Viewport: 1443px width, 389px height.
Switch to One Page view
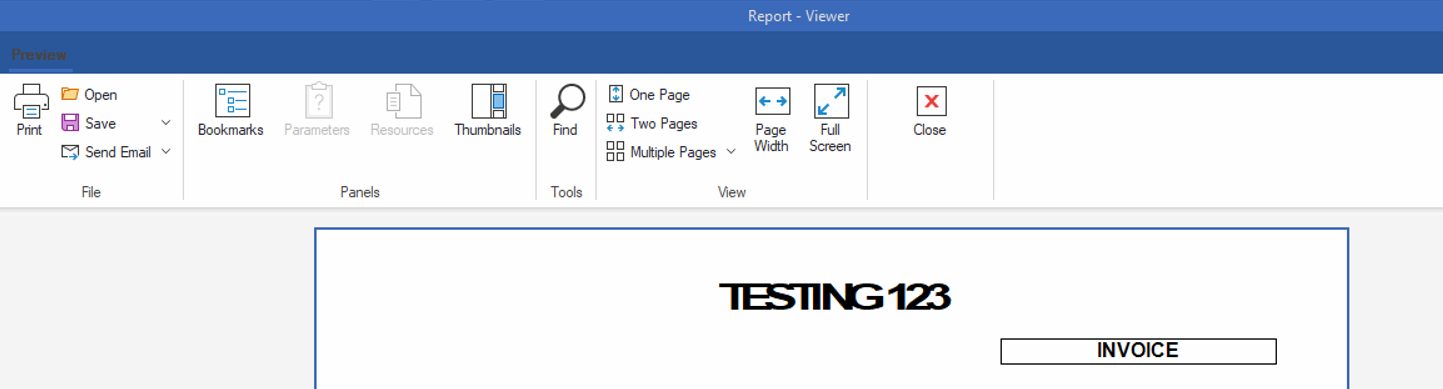click(649, 95)
